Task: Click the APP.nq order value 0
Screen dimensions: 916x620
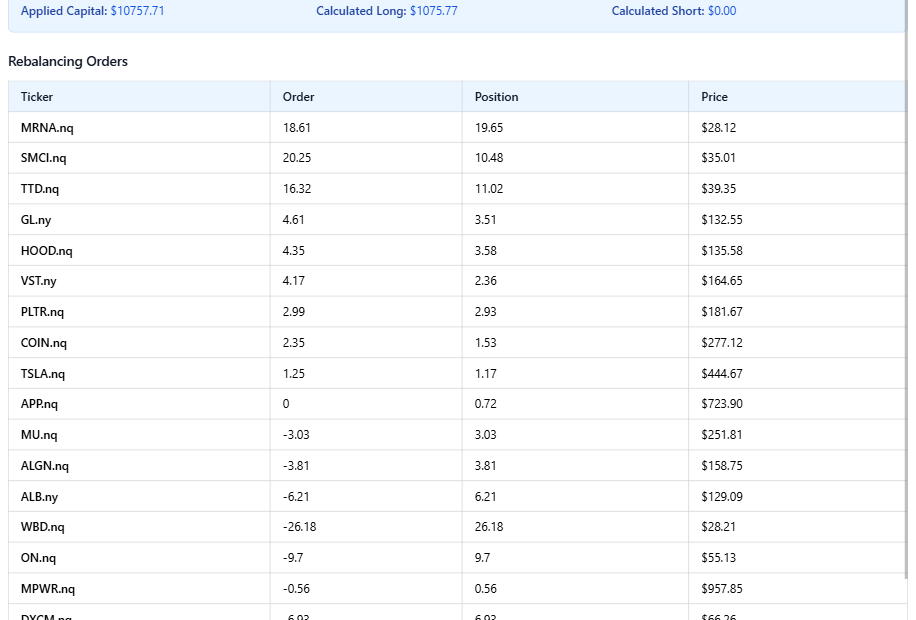Action: (x=286, y=404)
